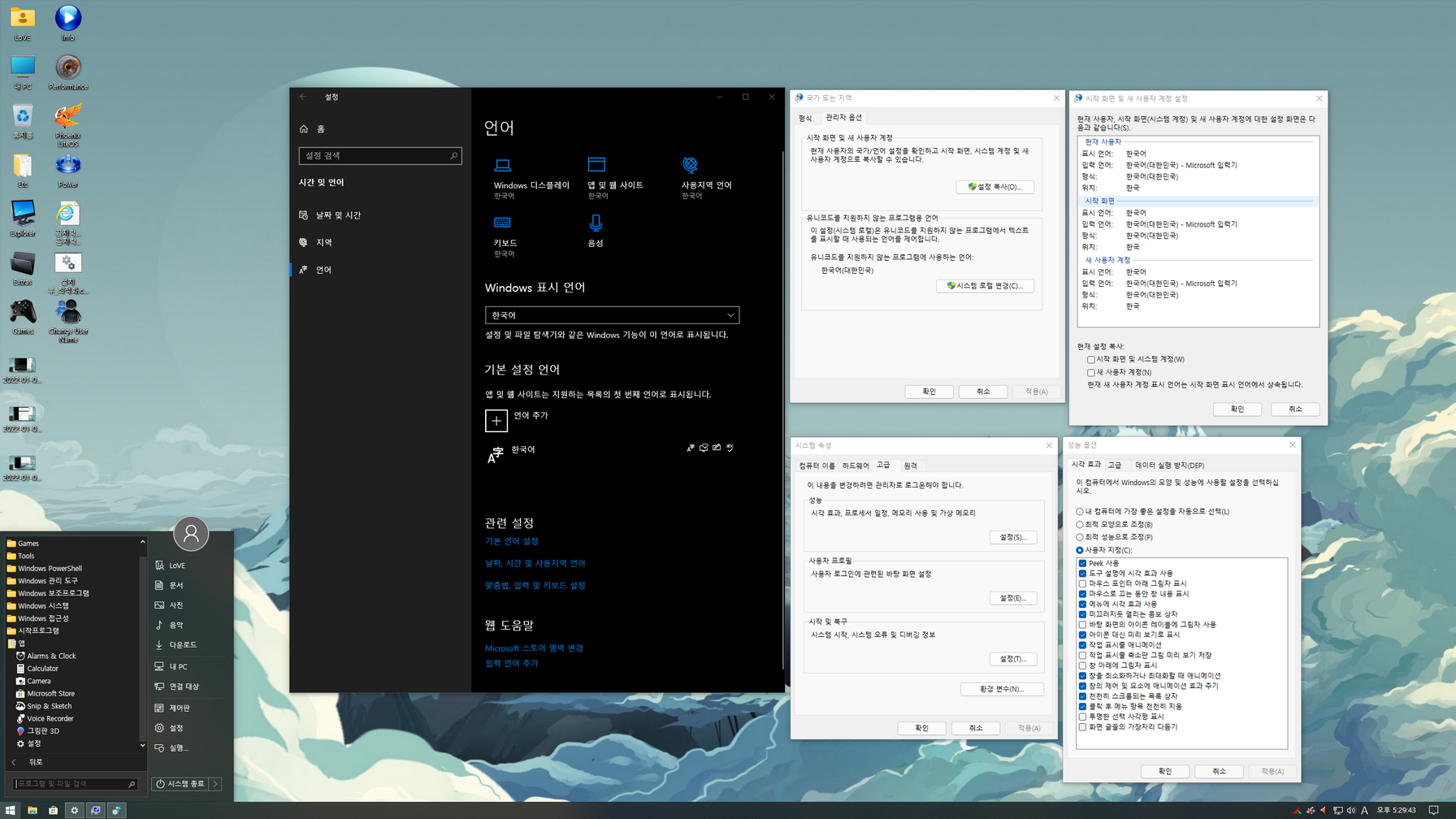The width and height of the screenshot is (1456, 819).
Task: Open 데이터 실행 방지(DEP) tab
Action: tap(1169, 466)
